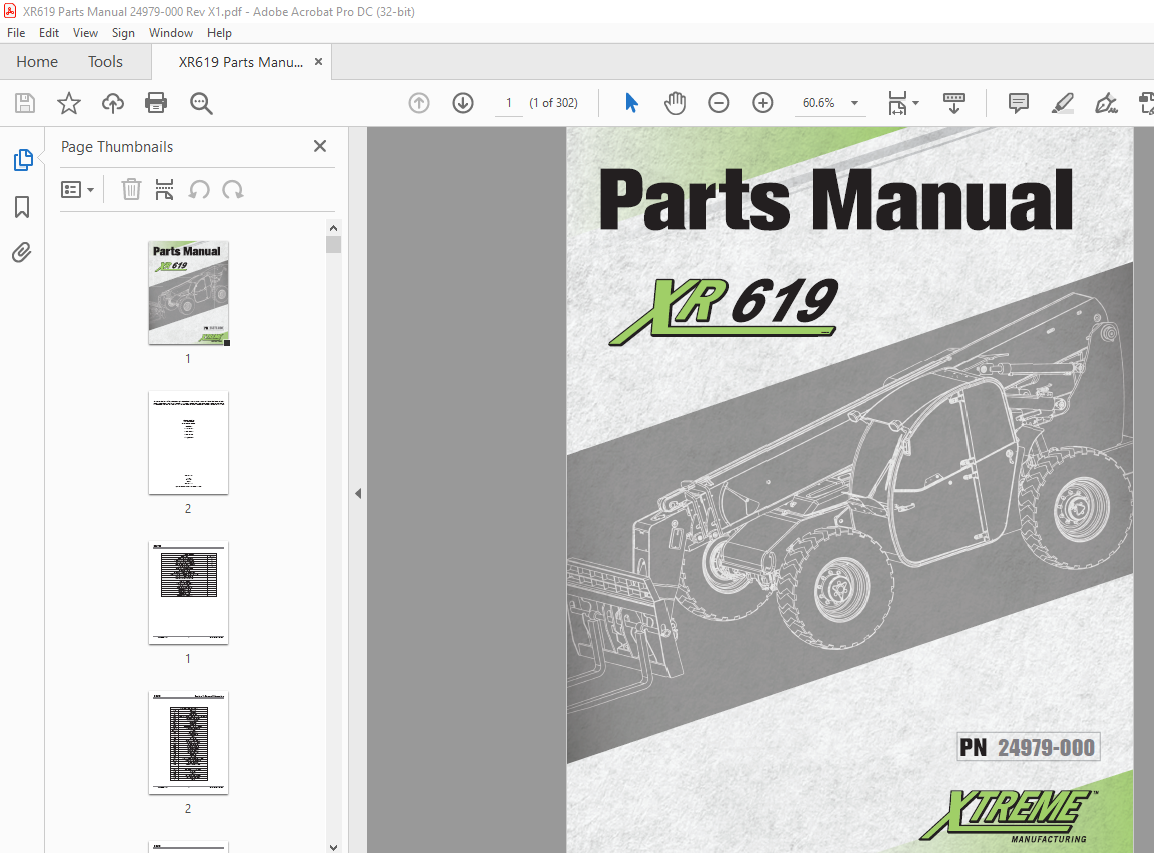1154x853 pixels.
Task: Add the file to favorites (star icon)
Action: tap(68, 103)
